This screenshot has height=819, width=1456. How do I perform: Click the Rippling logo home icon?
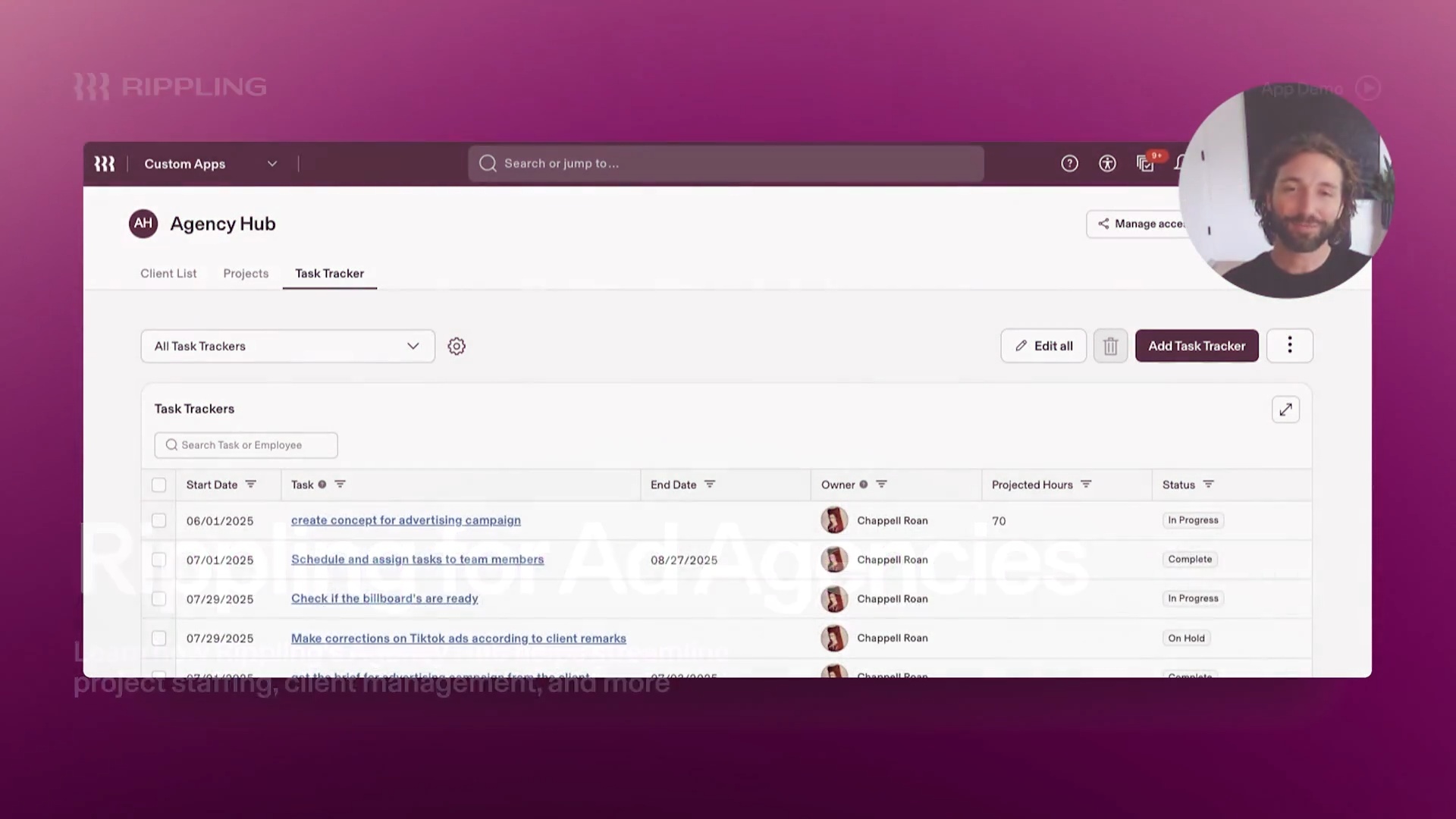(105, 164)
